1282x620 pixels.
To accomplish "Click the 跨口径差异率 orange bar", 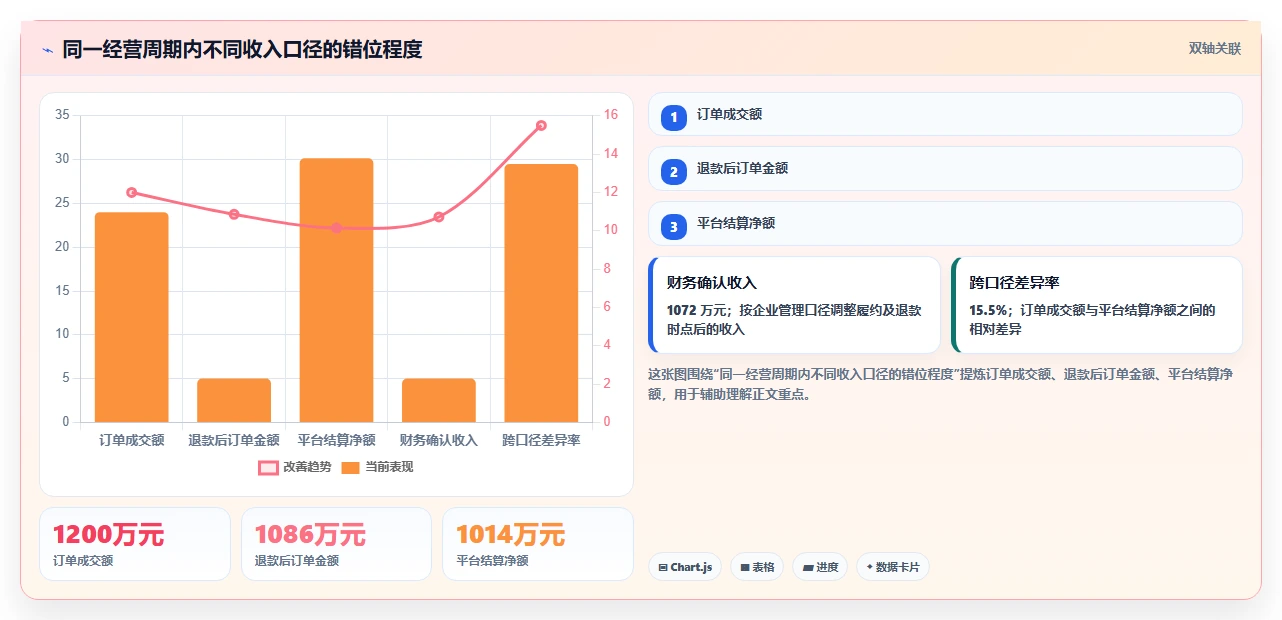I will 541,293.
